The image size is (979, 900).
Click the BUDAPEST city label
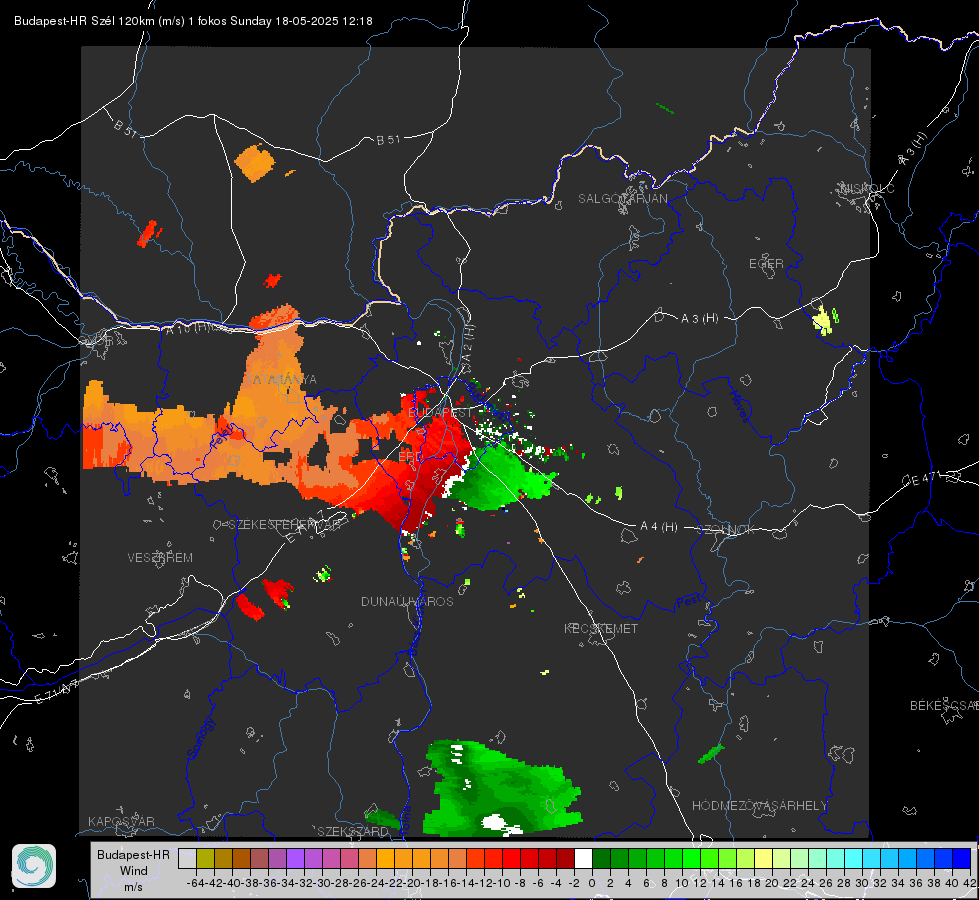click(x=441, y=413)
